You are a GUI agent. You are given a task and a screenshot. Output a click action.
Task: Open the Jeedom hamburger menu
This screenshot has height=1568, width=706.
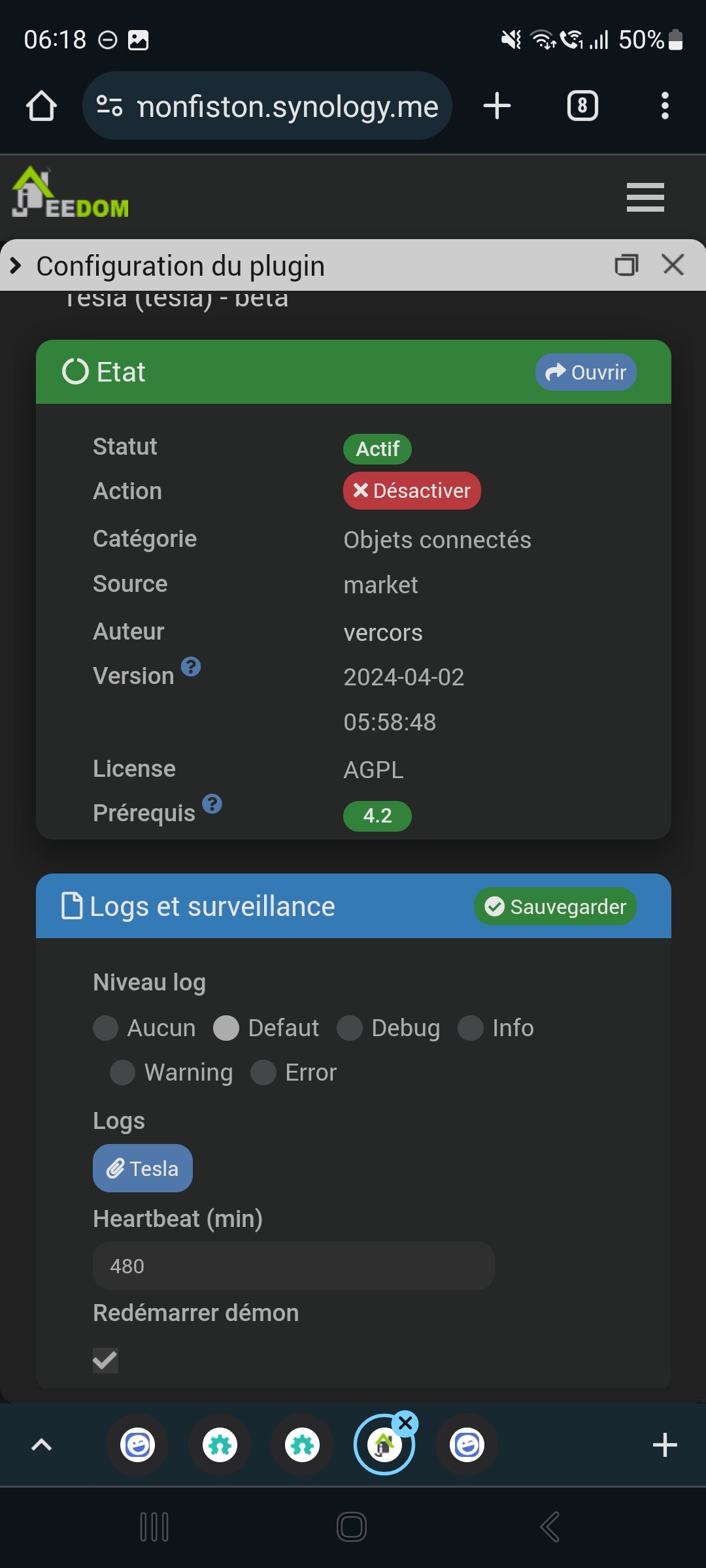[x=645, y=197]
